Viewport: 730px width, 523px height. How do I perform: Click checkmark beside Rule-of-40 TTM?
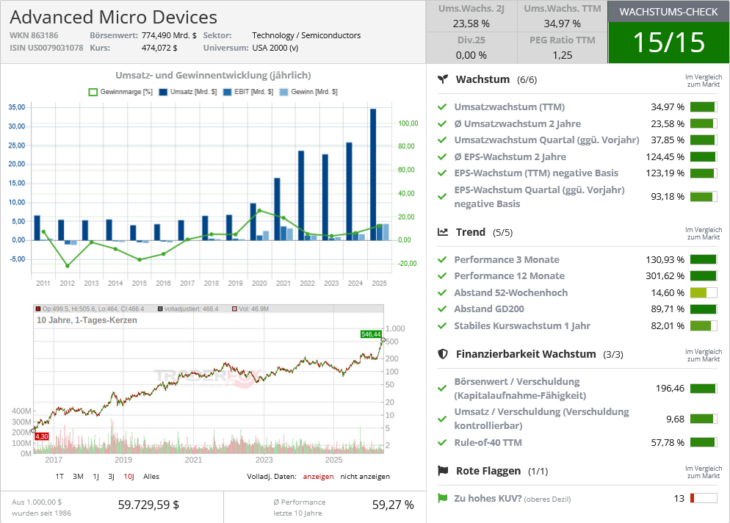pos(442,442)
